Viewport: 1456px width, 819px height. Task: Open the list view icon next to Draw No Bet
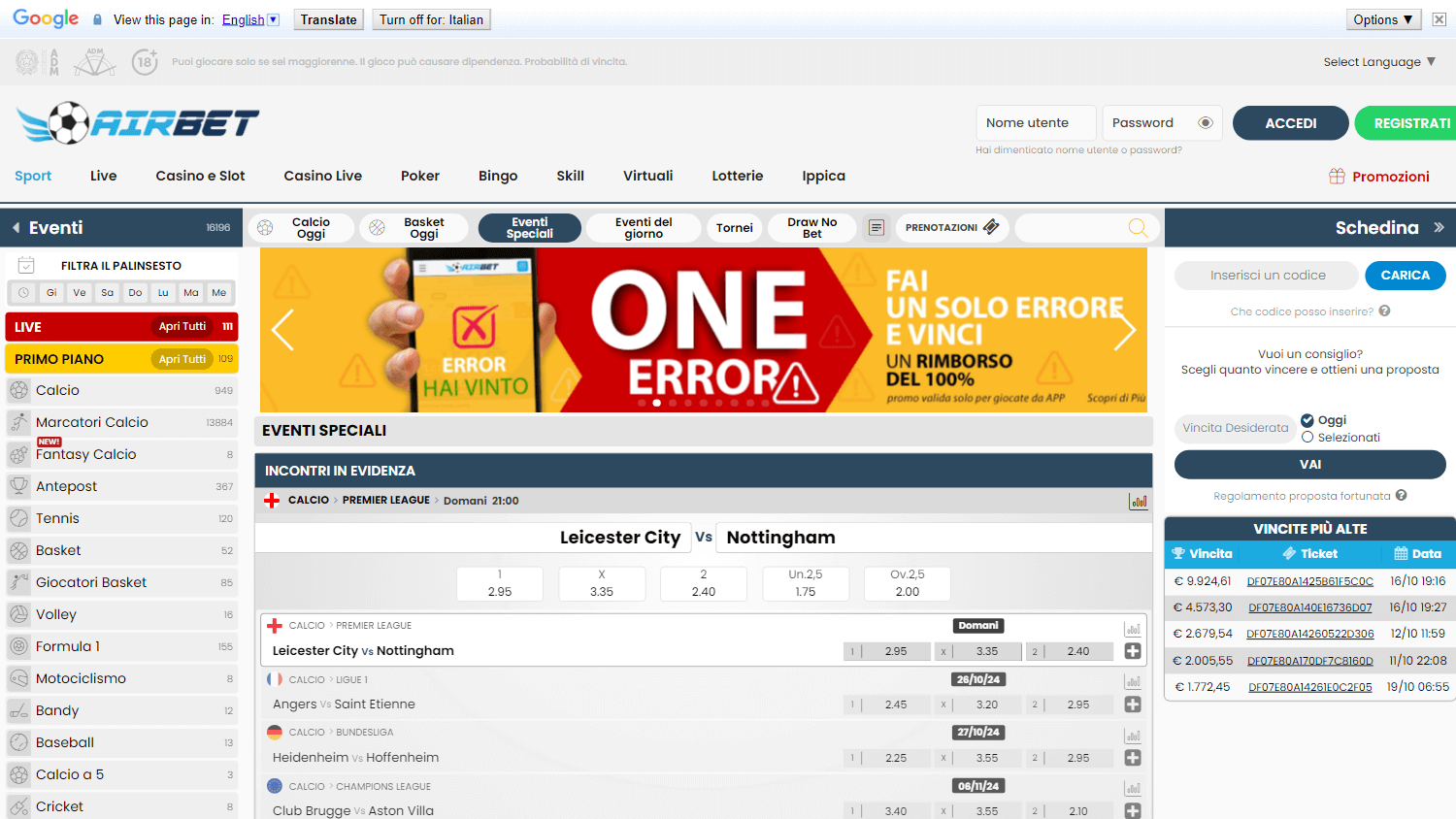pyautogui.click(x=877, y=228)
